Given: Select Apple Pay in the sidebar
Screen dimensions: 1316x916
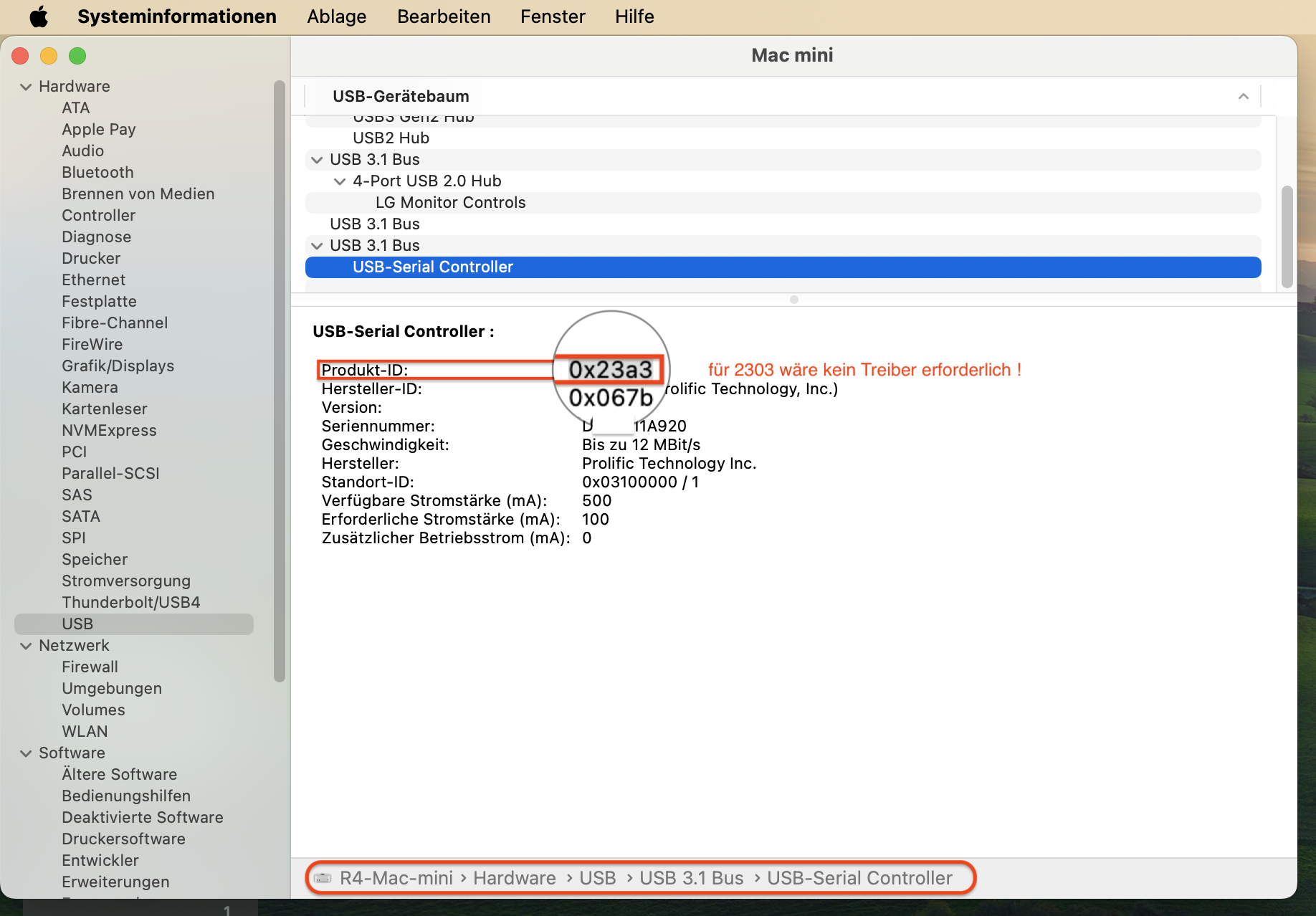Looking at the screenshot, I should [99, 129].
